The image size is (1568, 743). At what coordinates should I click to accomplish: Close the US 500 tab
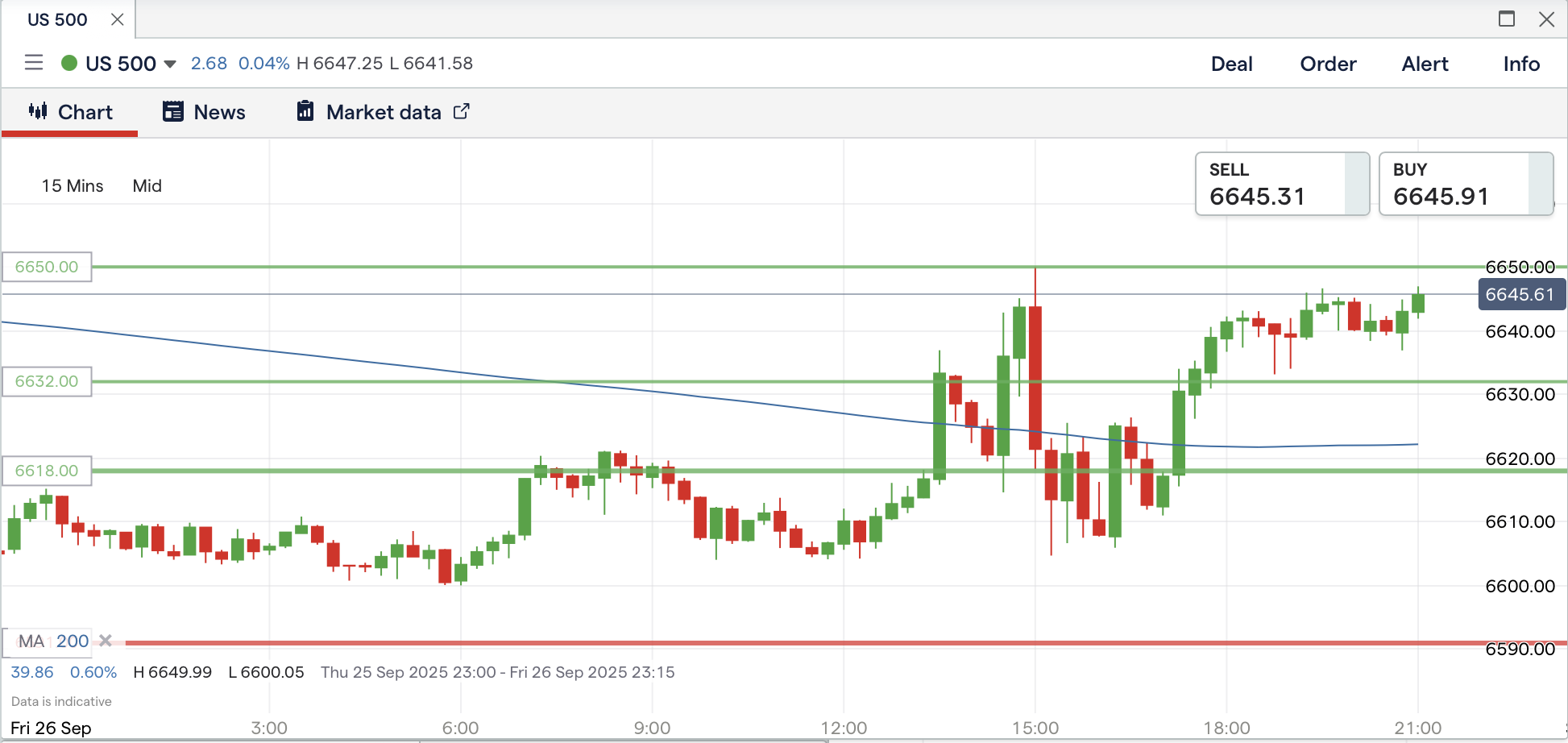click(118, 19)
